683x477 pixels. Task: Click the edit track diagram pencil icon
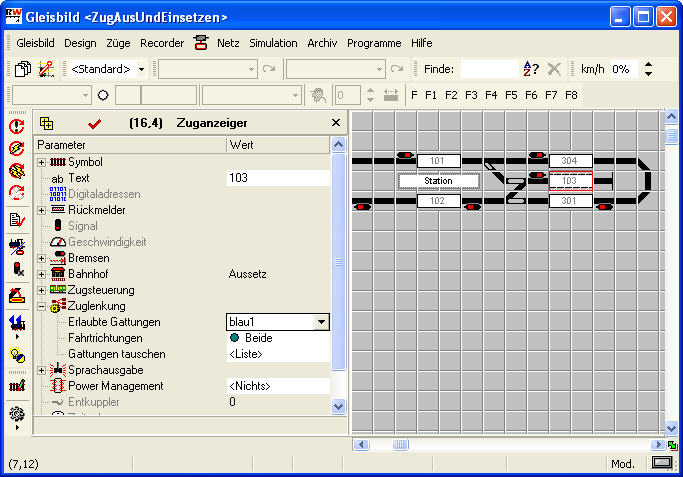(x=46, y=69)
